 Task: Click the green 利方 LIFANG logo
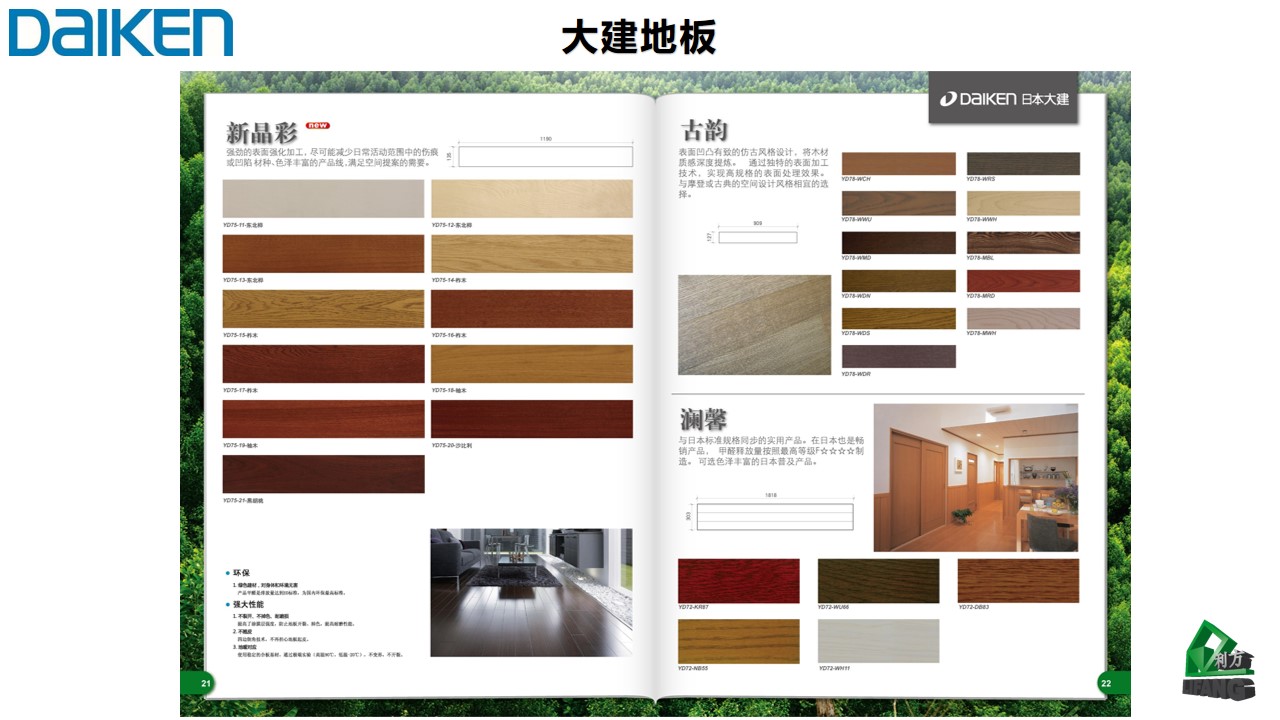click(1219, 660)
